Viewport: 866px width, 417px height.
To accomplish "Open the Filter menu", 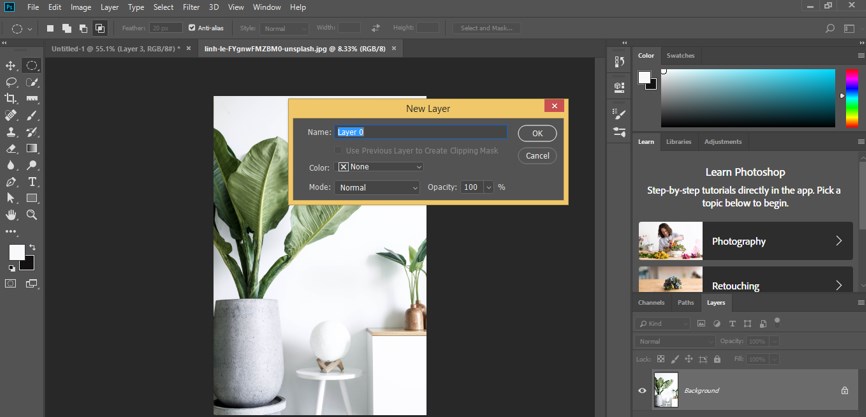I will pyautogui.click(x=191, y=7).
